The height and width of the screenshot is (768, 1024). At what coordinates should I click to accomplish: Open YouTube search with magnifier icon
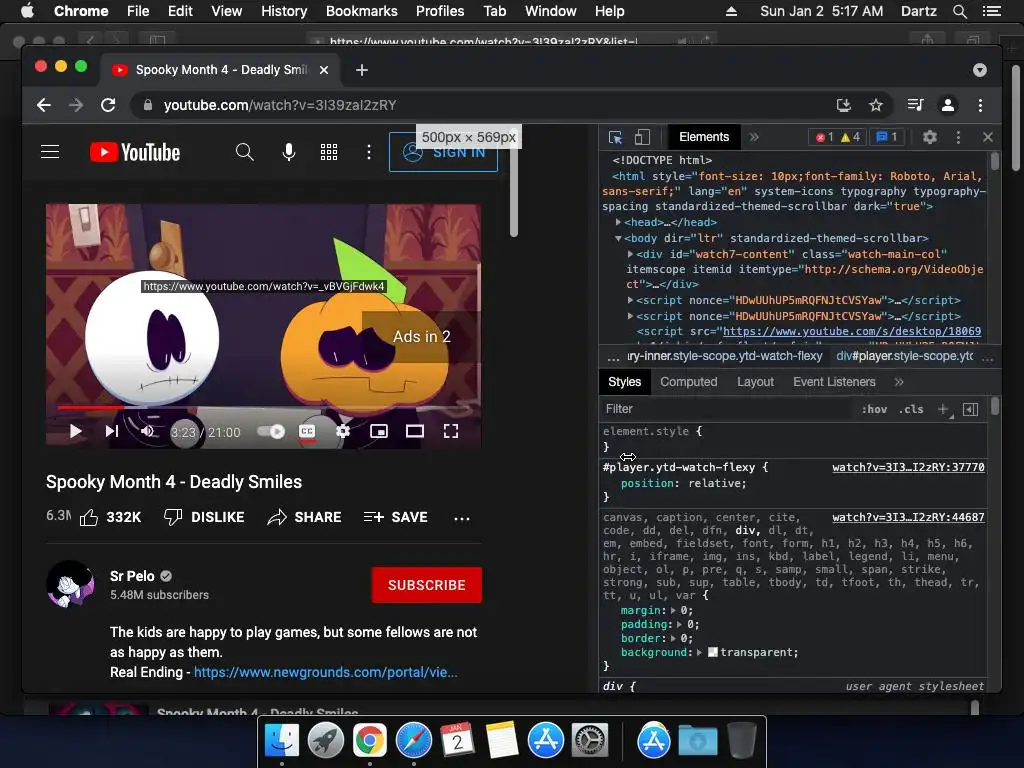(x=244, y=152)
